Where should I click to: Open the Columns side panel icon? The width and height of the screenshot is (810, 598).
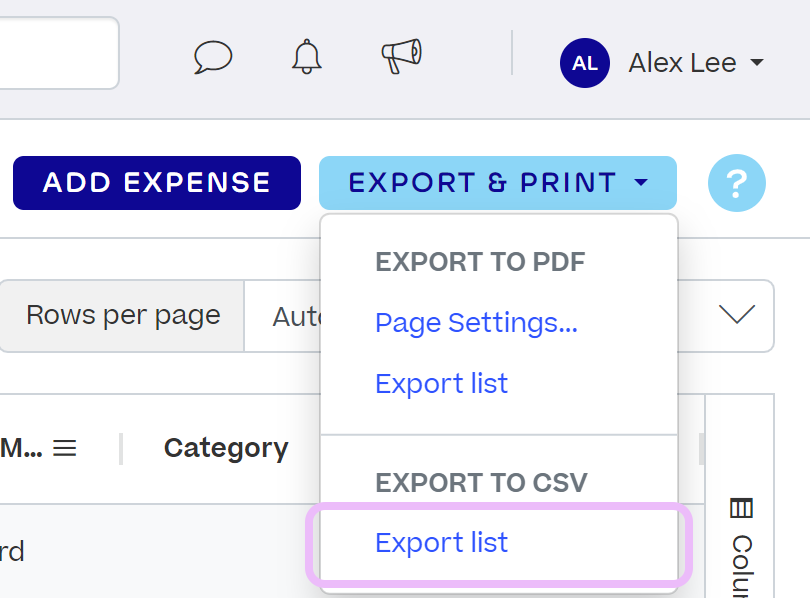click(741, 508)
